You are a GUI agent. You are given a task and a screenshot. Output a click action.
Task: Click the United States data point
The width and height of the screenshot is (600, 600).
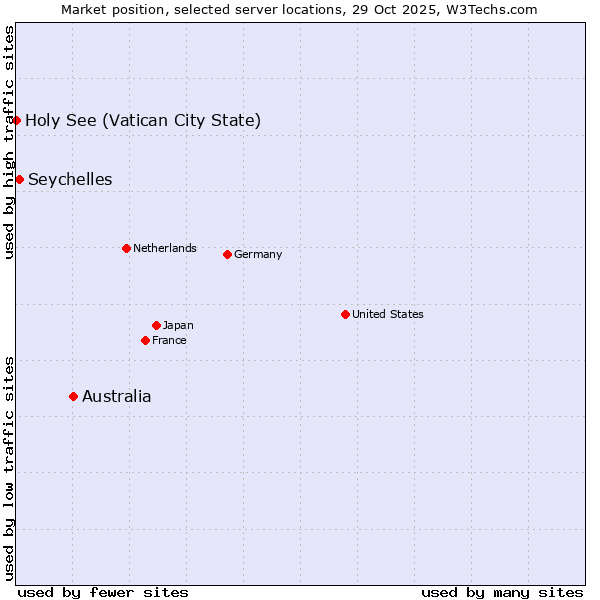[x=345, y=314]
